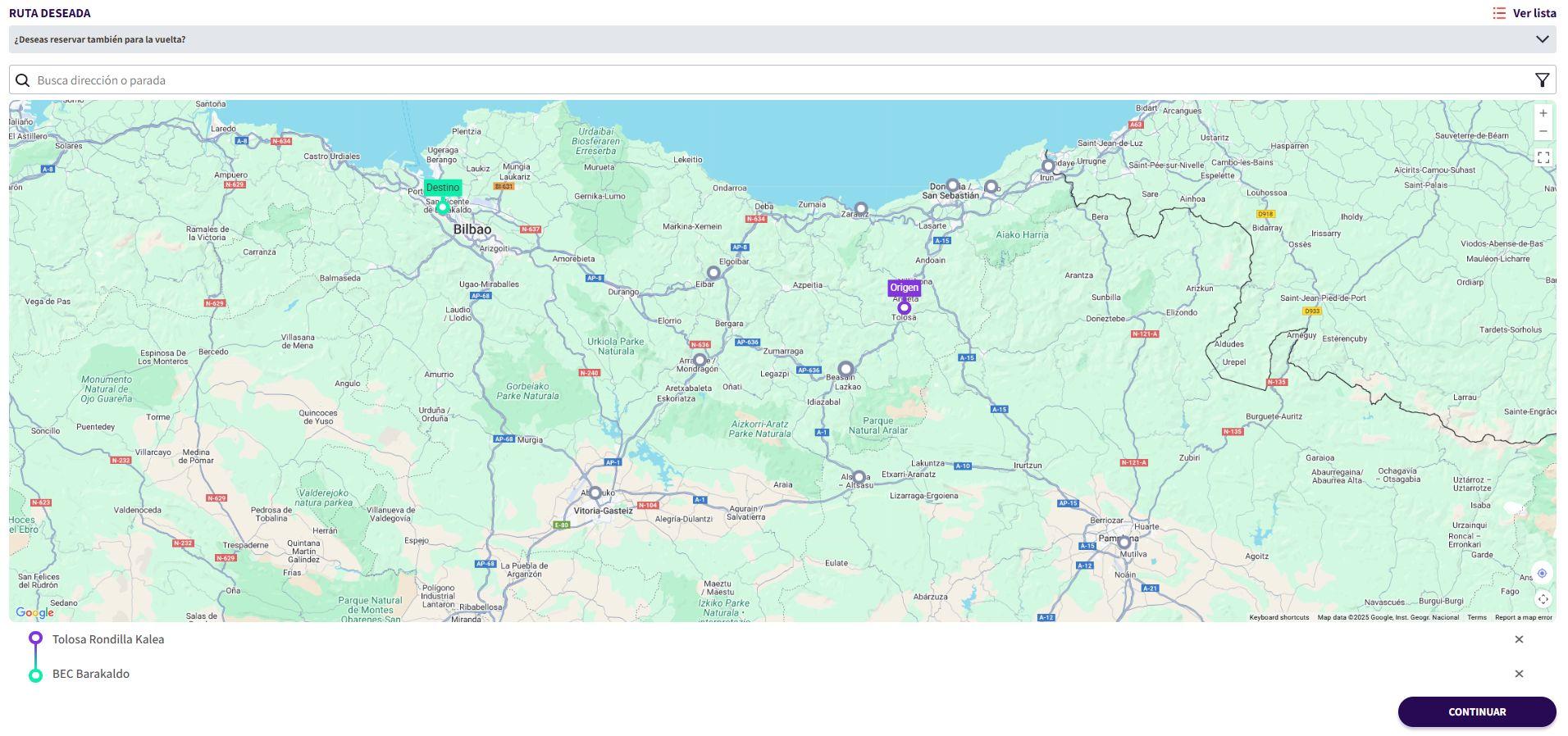Image resolution: width=1568 pixels, height=736 pixels.
Task: Choose the stop marker at Irun
Action: pos(1048,166)
